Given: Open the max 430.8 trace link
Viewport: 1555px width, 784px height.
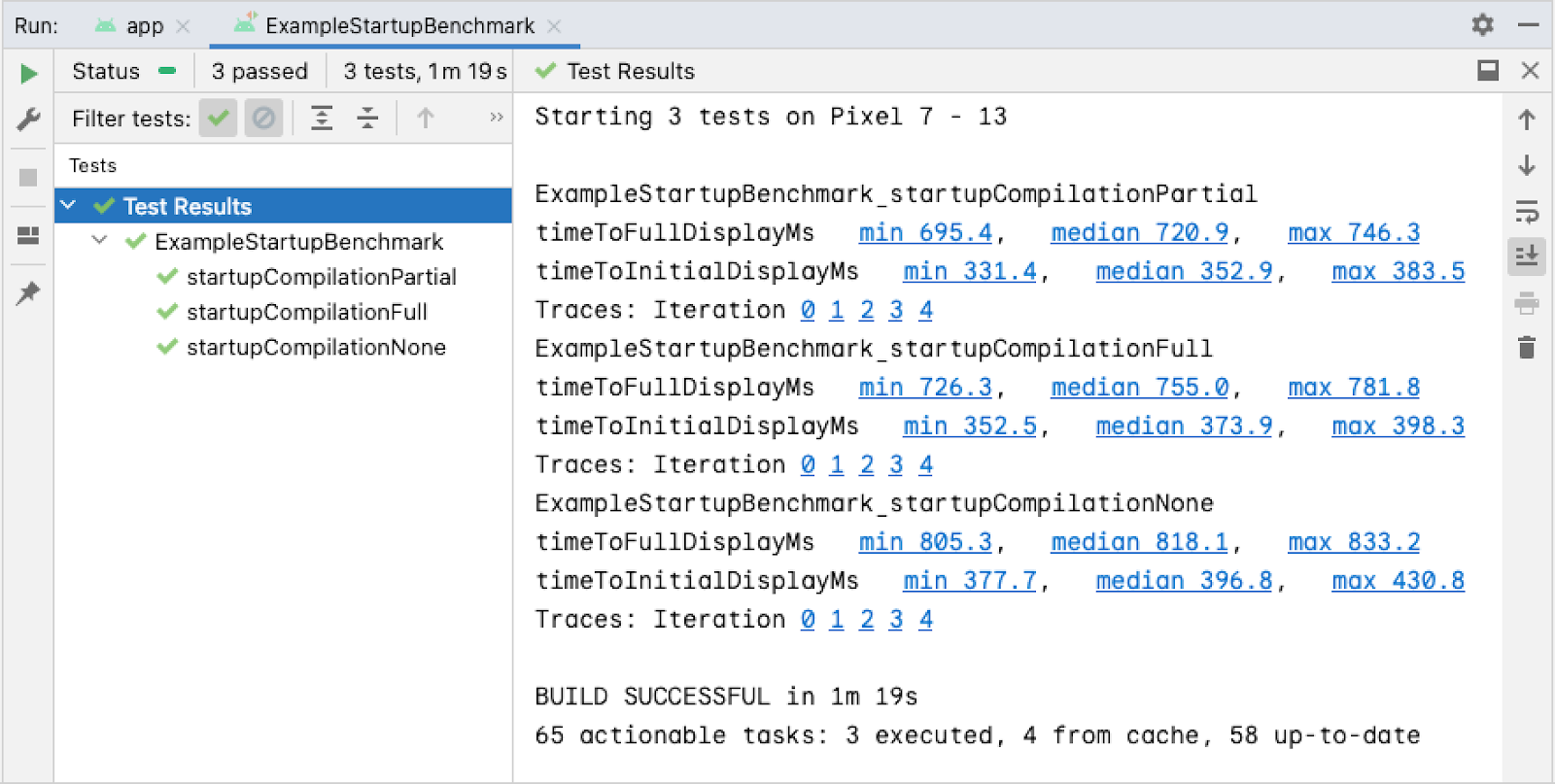Looking at the screenshot, I should pos(1398,581).
